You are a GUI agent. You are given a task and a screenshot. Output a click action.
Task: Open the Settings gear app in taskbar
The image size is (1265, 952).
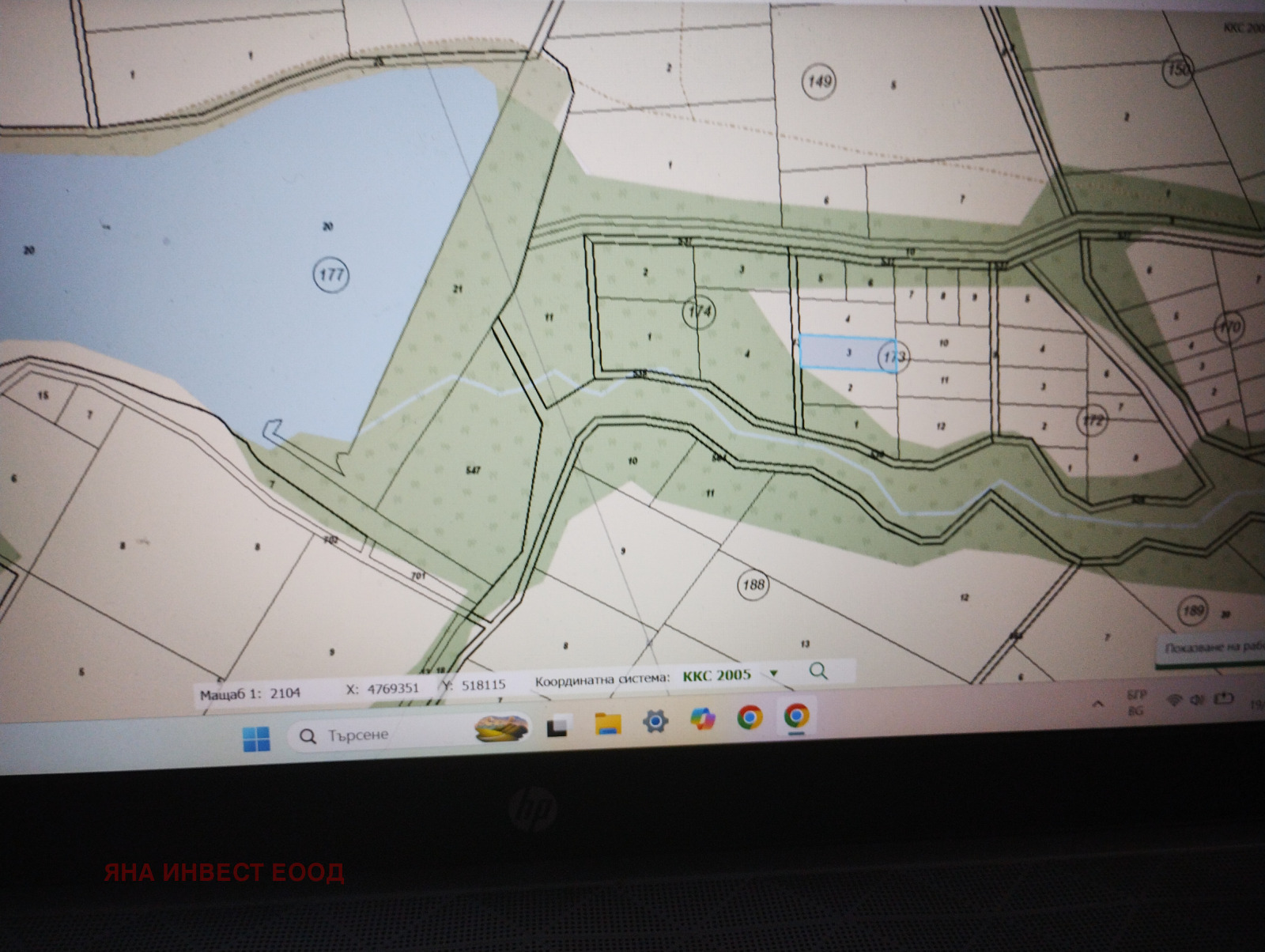point(655,721)
